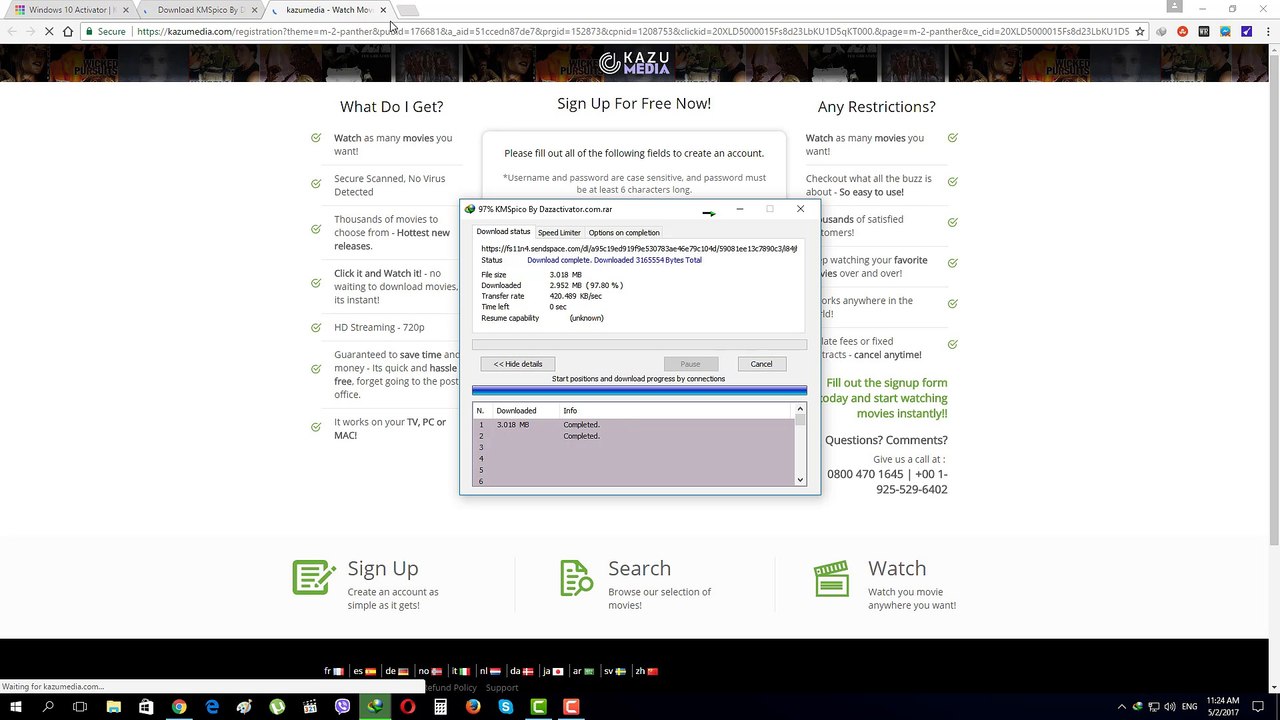Viewport: 1280px width, 720px height.
Task: Click the Watch clapperboard icon
Action: click(x=832, y=578)
